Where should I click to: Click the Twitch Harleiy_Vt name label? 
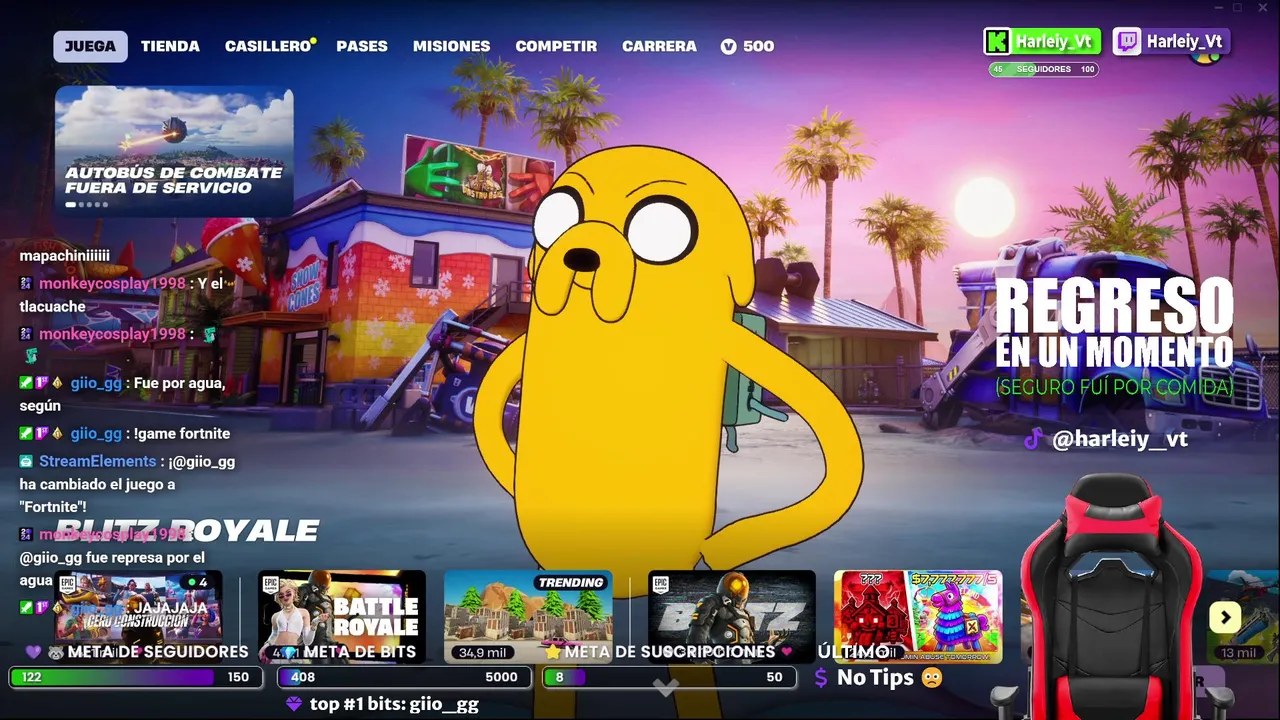tap(1184, 41)
